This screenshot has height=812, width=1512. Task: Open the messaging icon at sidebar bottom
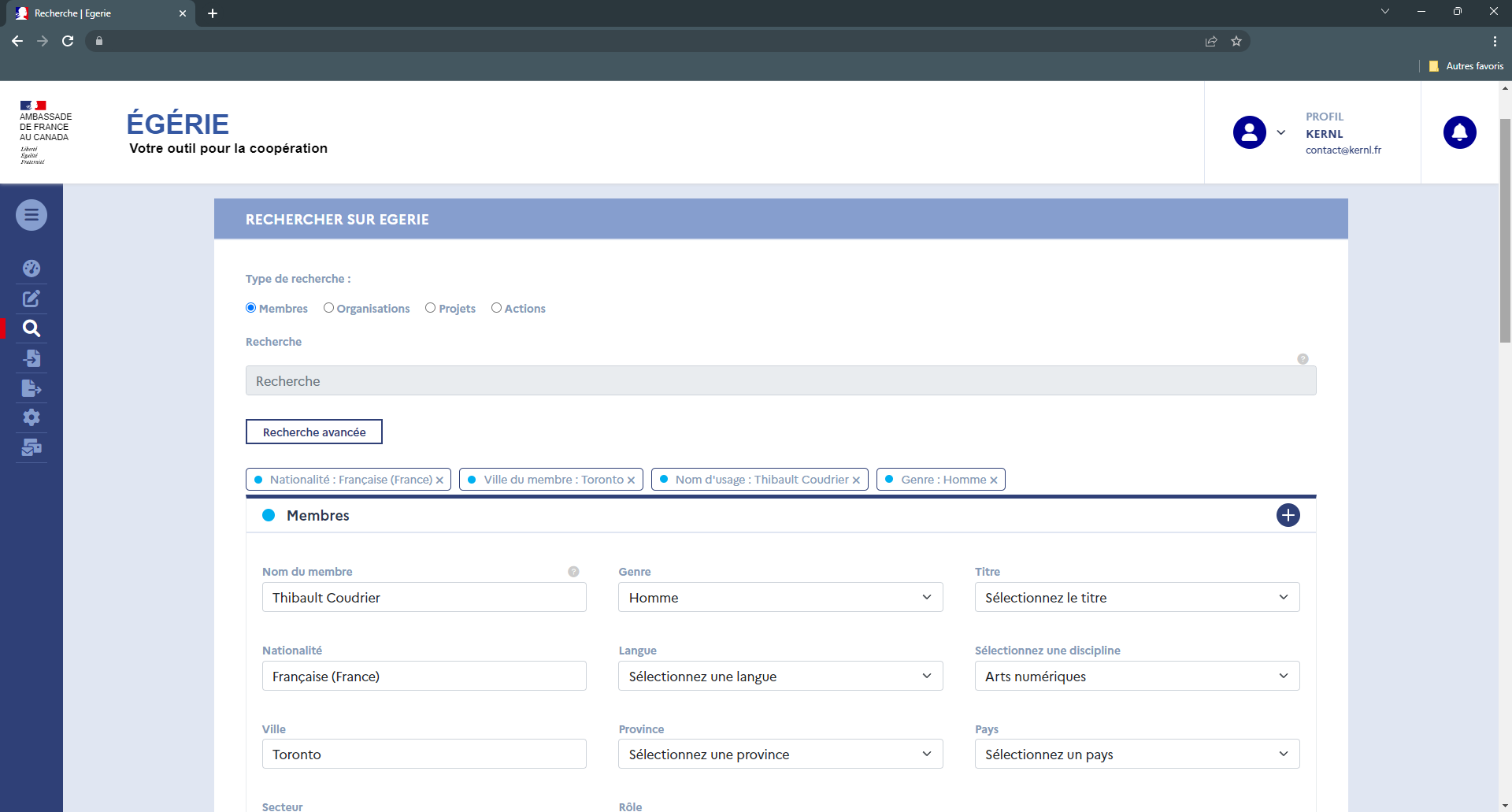[31, 447]
